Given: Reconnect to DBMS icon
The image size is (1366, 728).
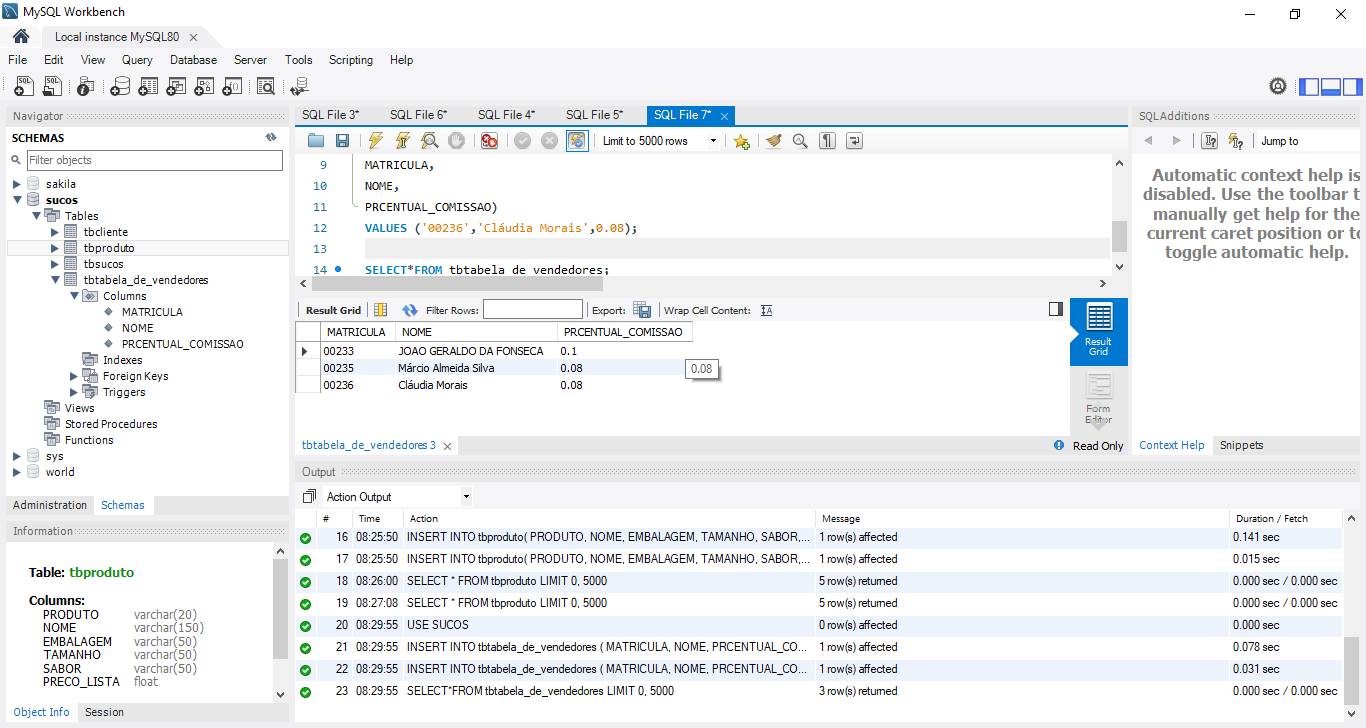Looking at the screenshot, I should tap(299, 87).
